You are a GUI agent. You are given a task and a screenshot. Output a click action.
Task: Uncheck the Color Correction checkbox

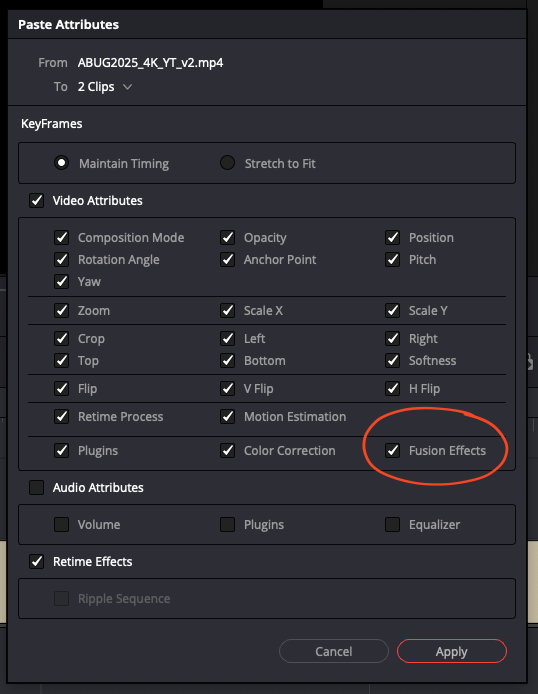click(x=227, y=451)
